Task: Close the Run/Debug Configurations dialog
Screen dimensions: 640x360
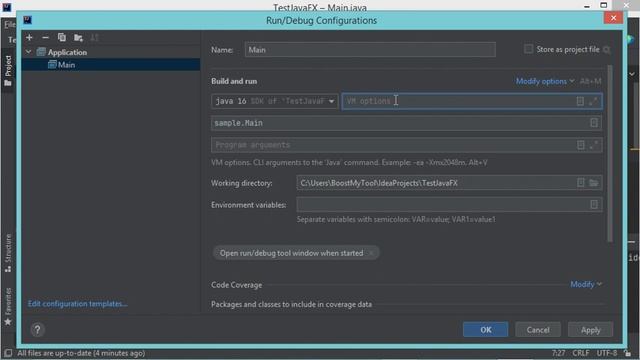Action: point(613,18)
